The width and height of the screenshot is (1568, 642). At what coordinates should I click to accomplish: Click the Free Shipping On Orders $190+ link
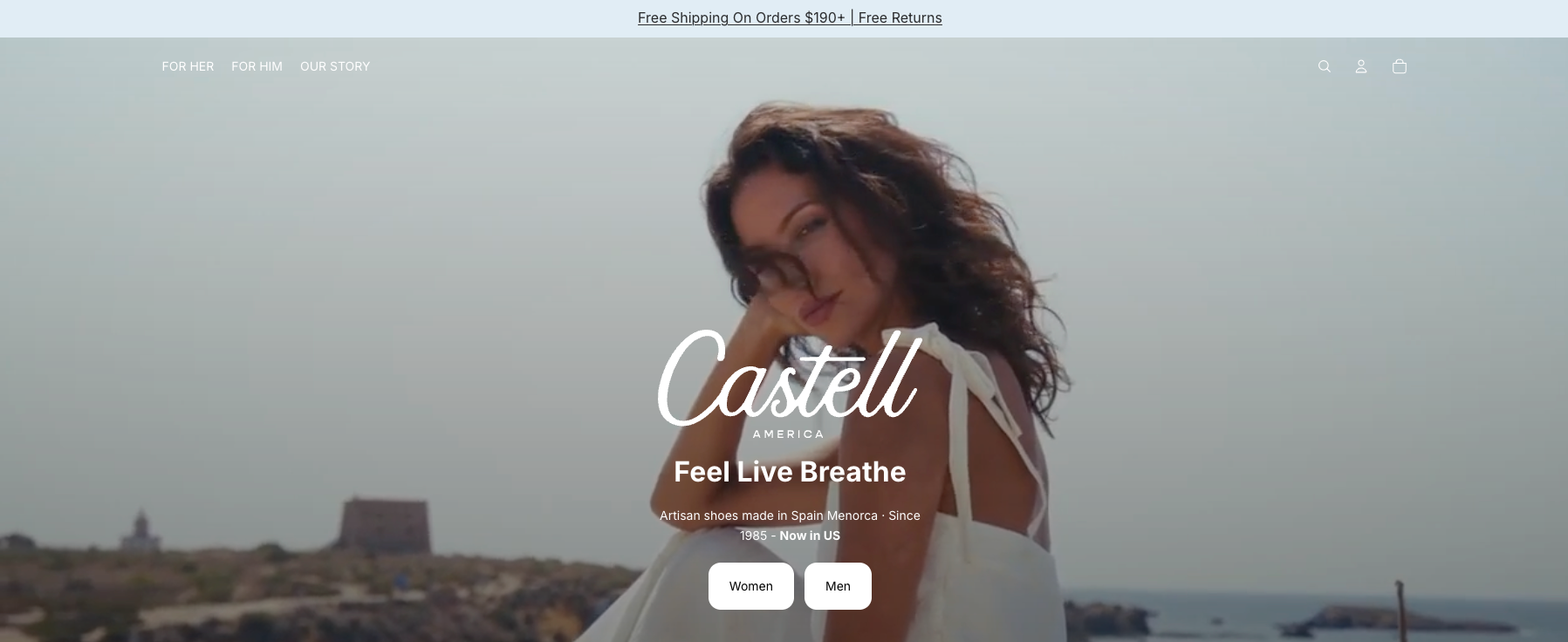pos(741,17)
